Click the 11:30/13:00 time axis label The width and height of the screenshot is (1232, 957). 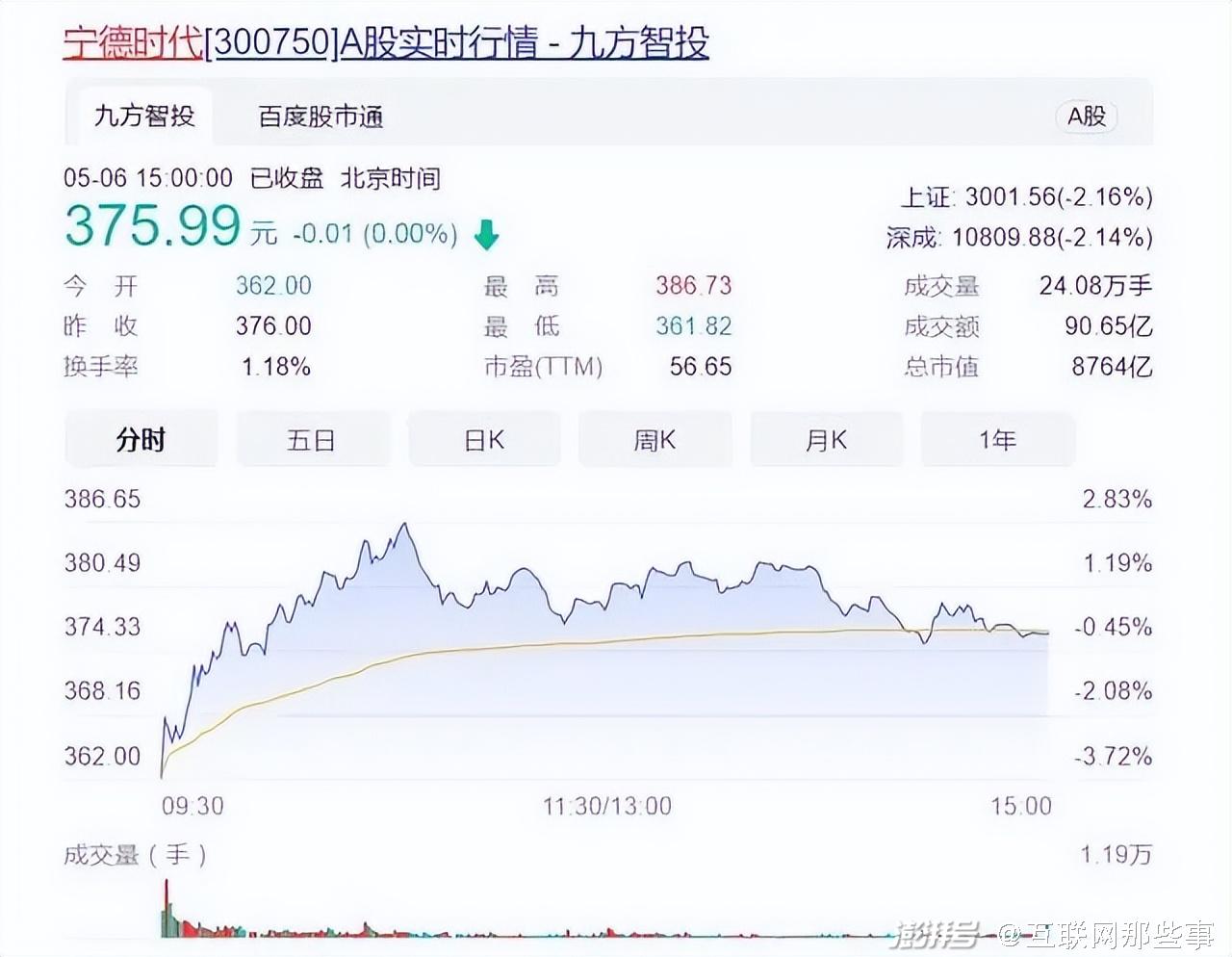[x=606, y=806]
